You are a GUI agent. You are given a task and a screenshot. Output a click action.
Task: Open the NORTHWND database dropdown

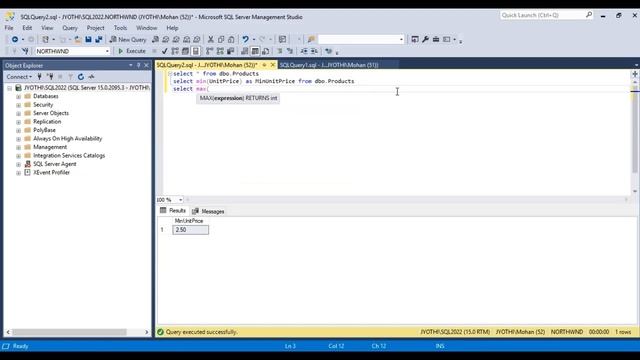point(107,51)
